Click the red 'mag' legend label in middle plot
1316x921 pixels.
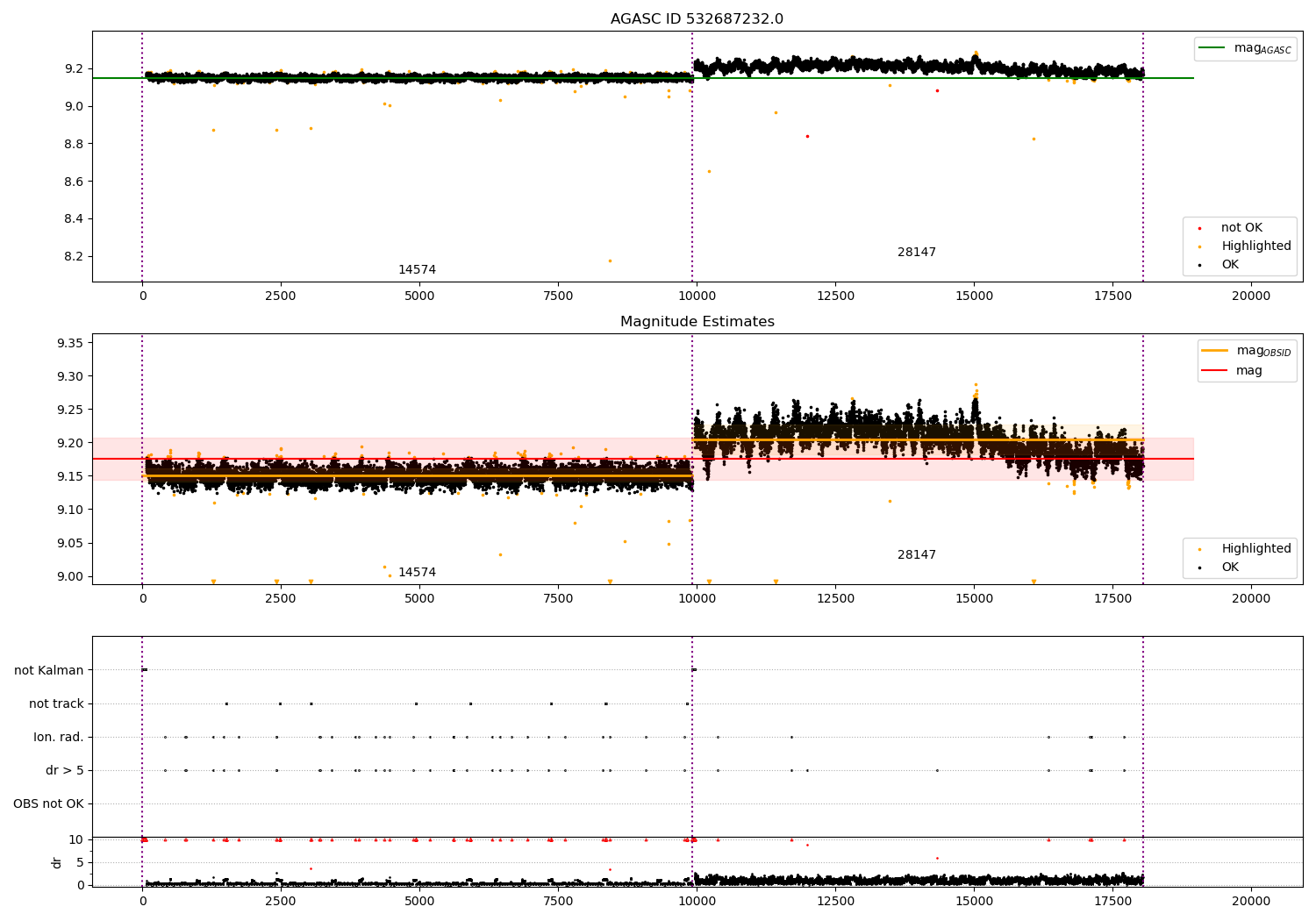(x=1249, y=371)
